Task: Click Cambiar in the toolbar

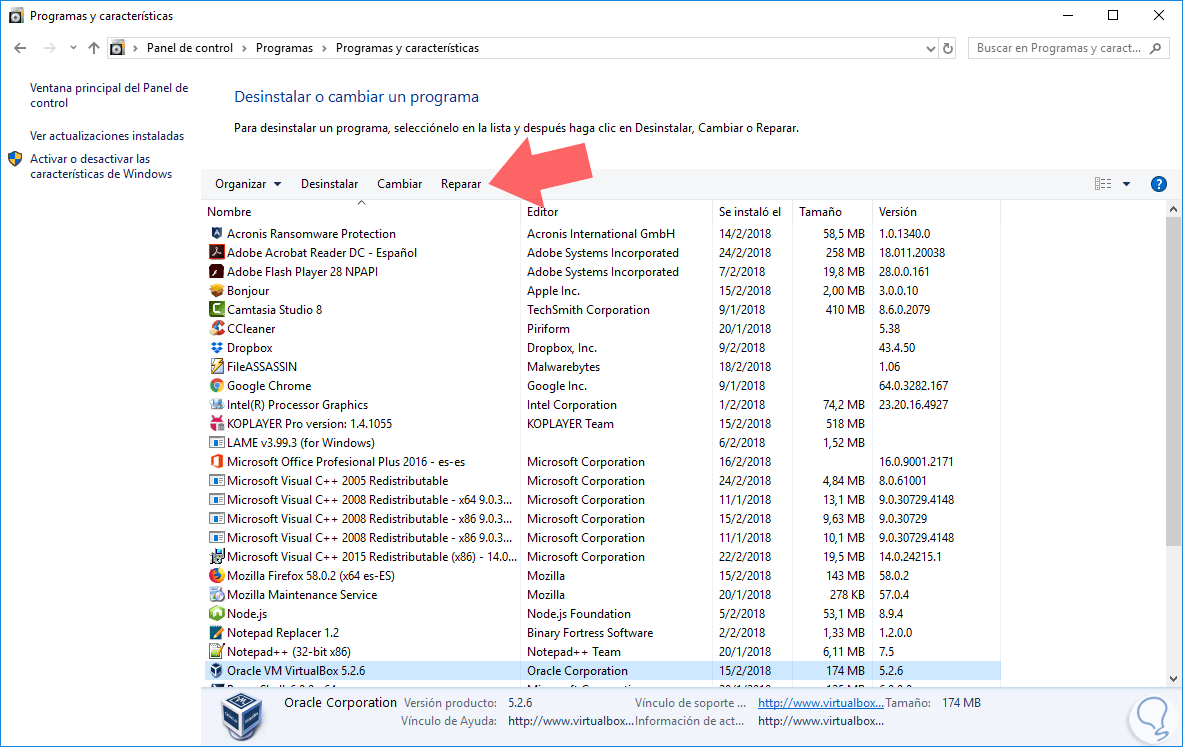Action: click(x=400, y=184)
